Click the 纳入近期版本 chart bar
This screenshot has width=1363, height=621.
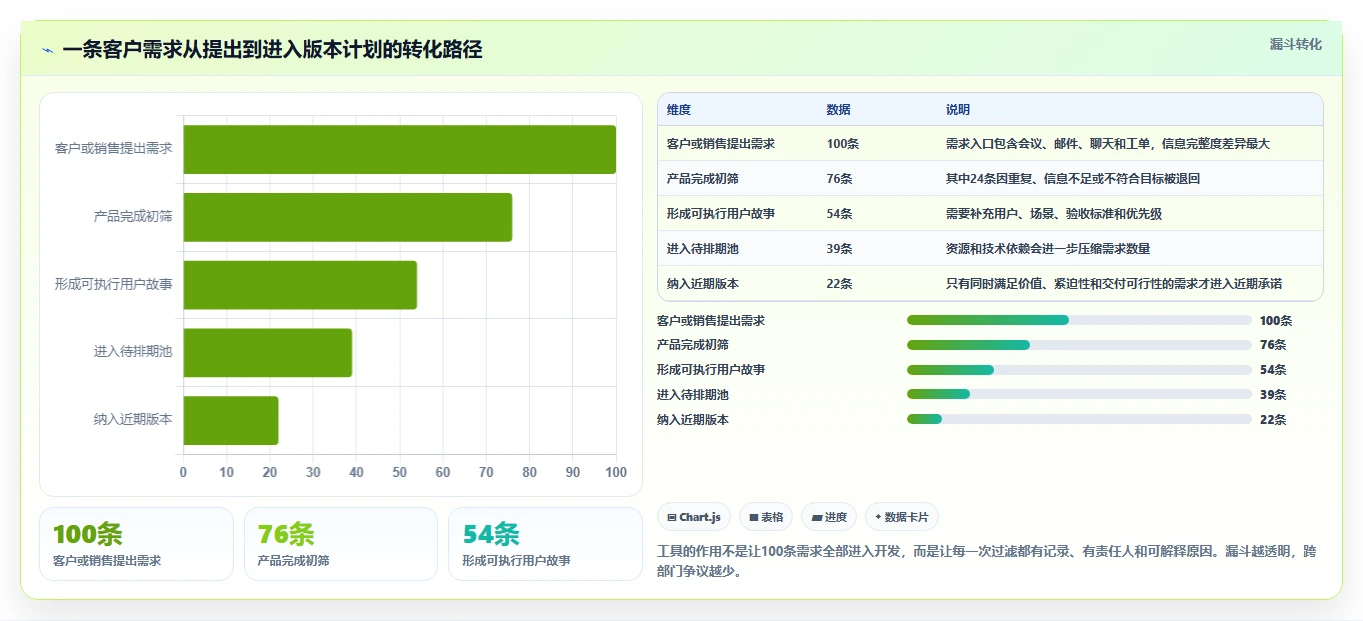pos(230,420)
